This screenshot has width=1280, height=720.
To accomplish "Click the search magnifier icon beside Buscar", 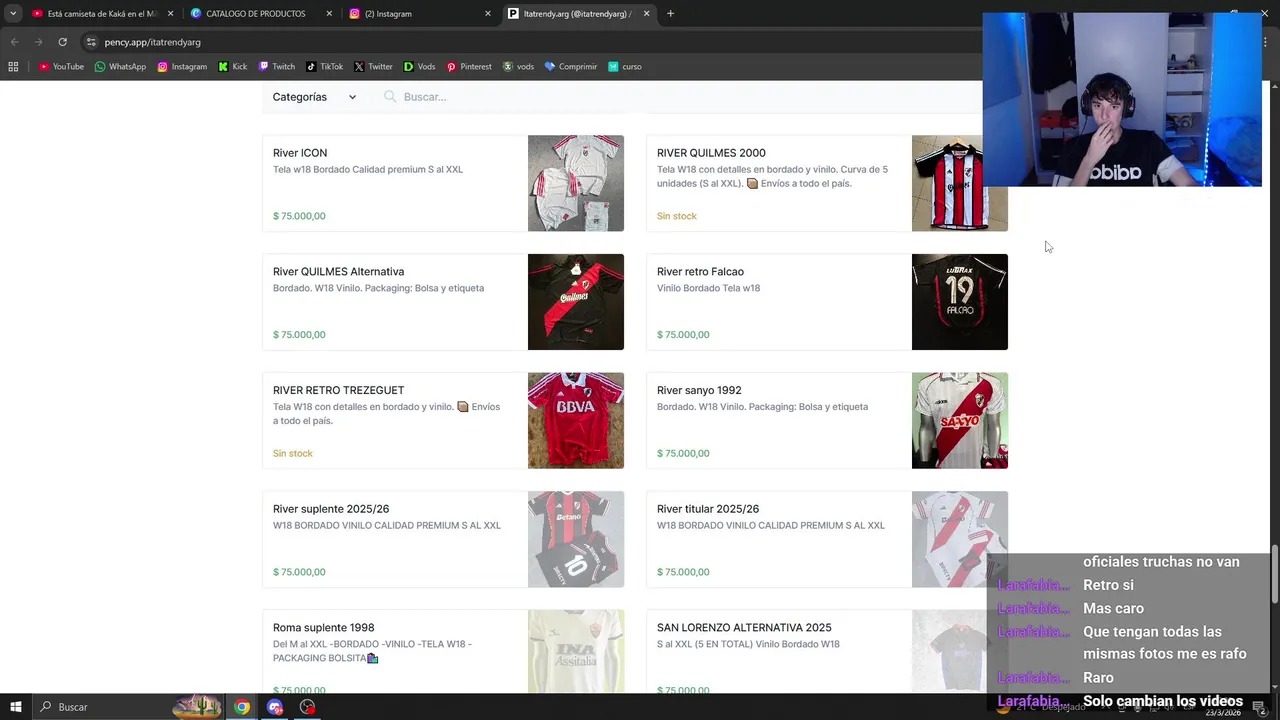I will tap(390, 97).
